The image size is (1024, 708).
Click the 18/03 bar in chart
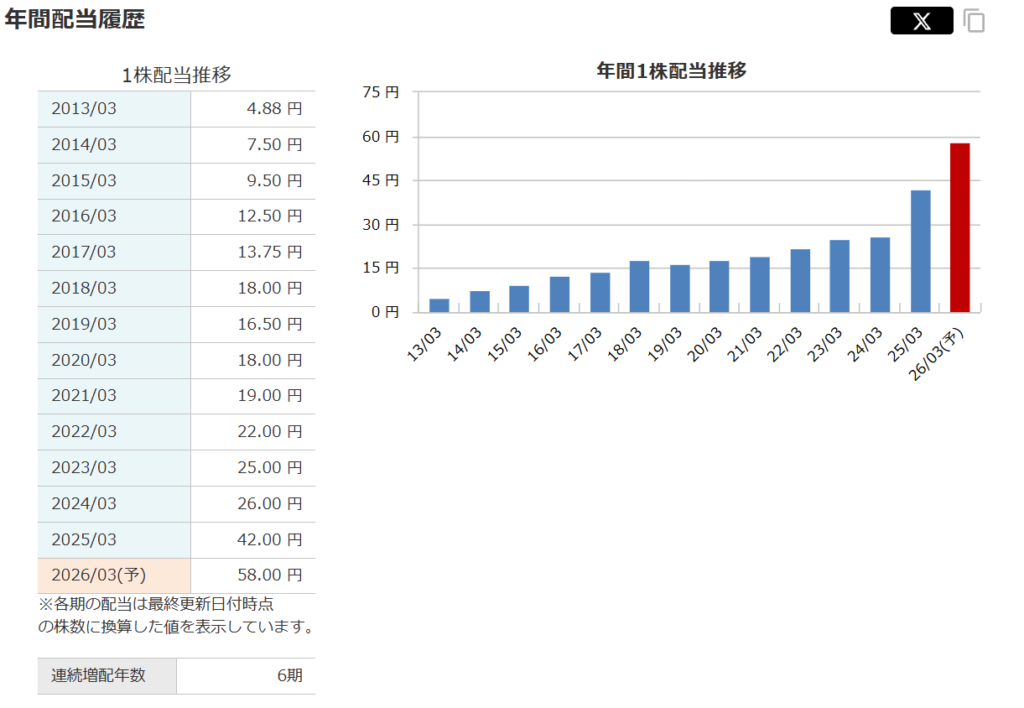[x=639, y=286]
